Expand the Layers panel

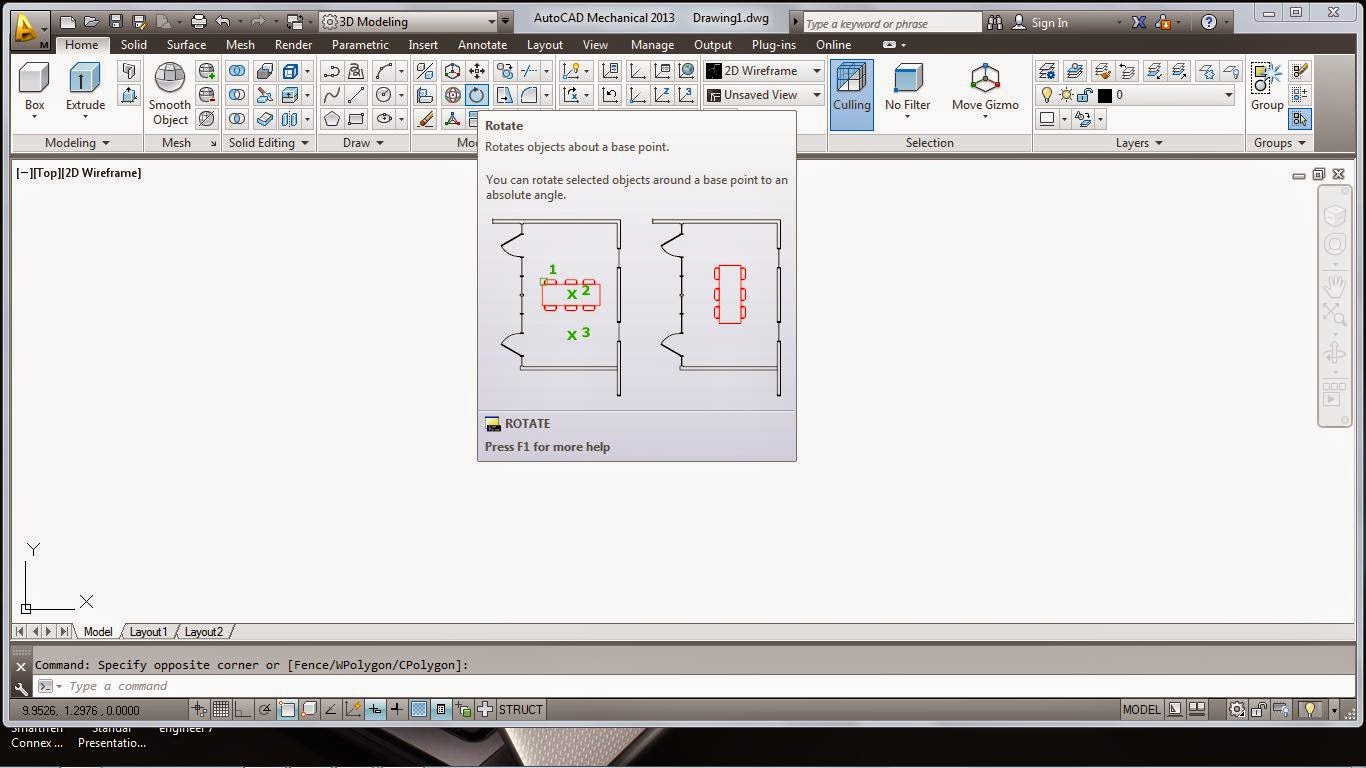[x=1139, y=143]
